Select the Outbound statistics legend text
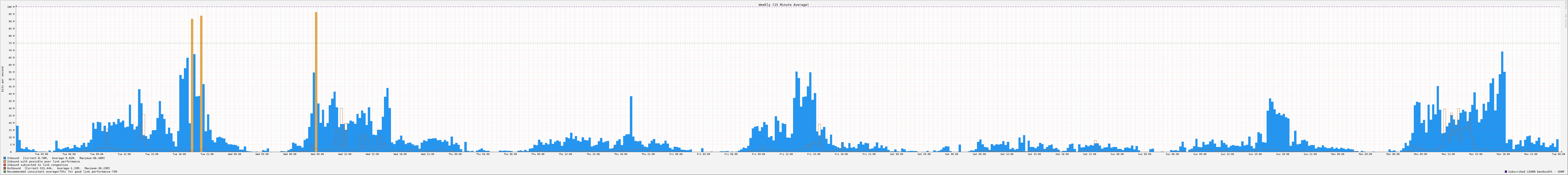 coord(58,168)
